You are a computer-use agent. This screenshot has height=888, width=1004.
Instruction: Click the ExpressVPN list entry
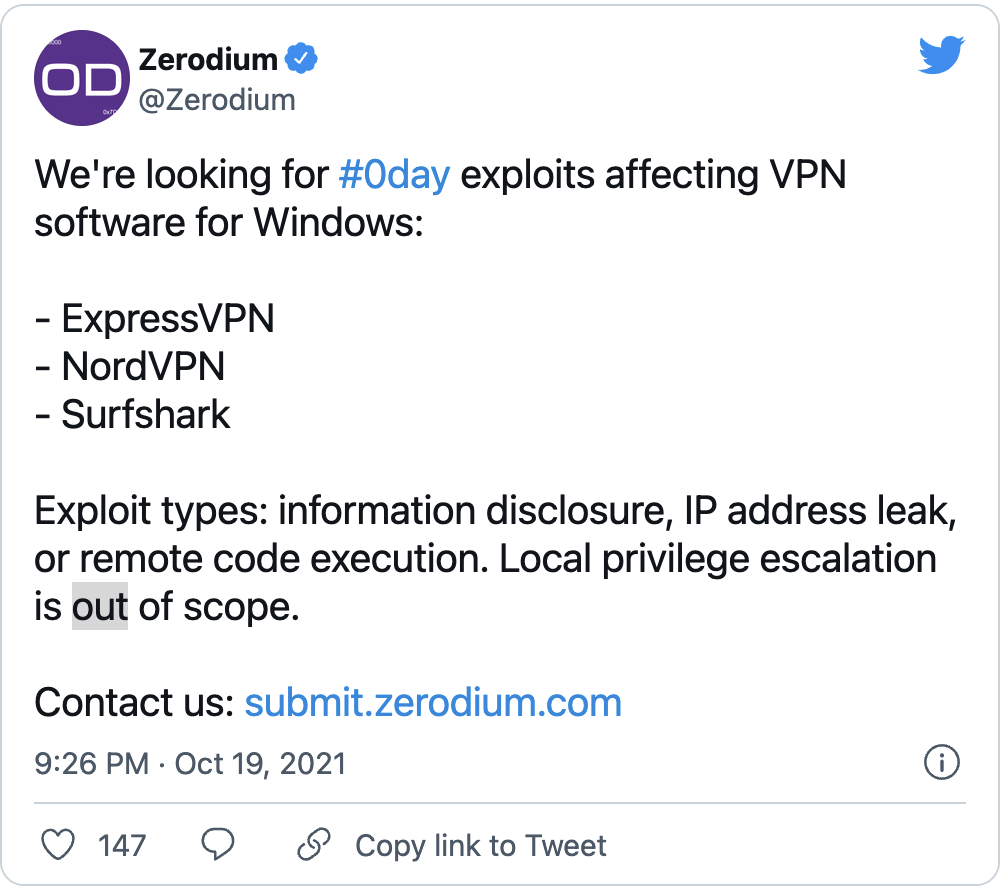(x=167, y=319)
